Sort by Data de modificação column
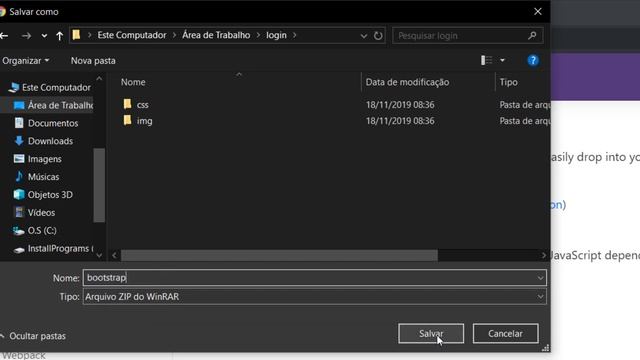640x360 pixels. pos(407,82)
